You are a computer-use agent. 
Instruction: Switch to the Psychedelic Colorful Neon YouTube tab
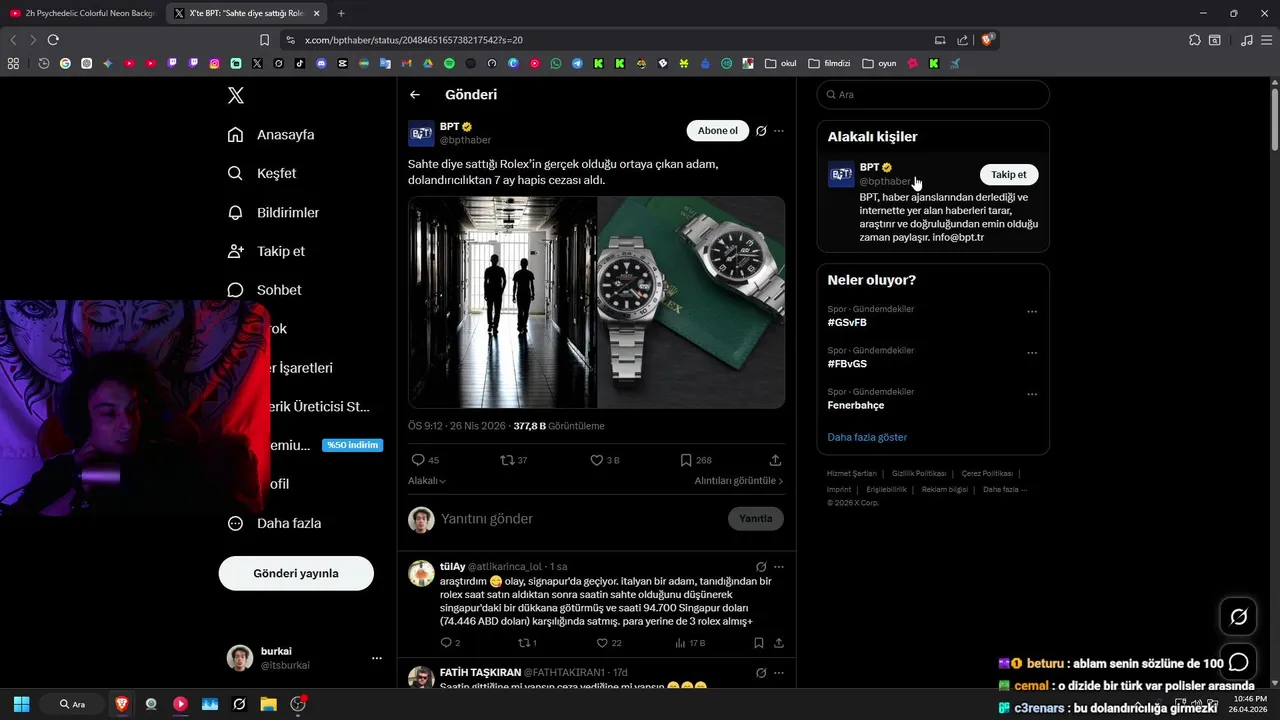(82, 13)
